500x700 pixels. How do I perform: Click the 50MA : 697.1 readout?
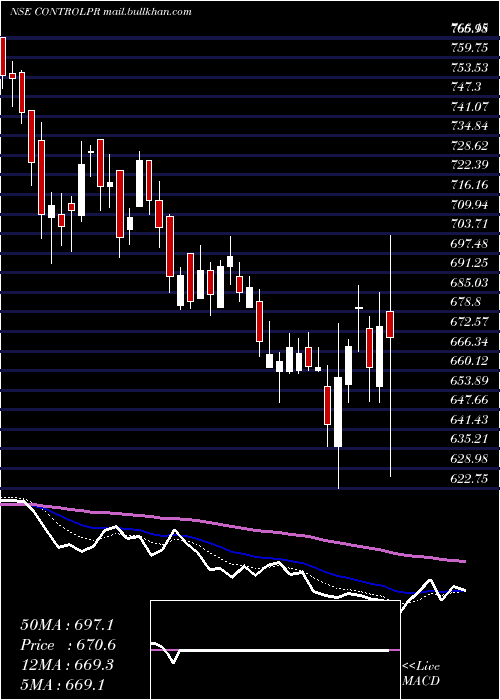(67, 625)
